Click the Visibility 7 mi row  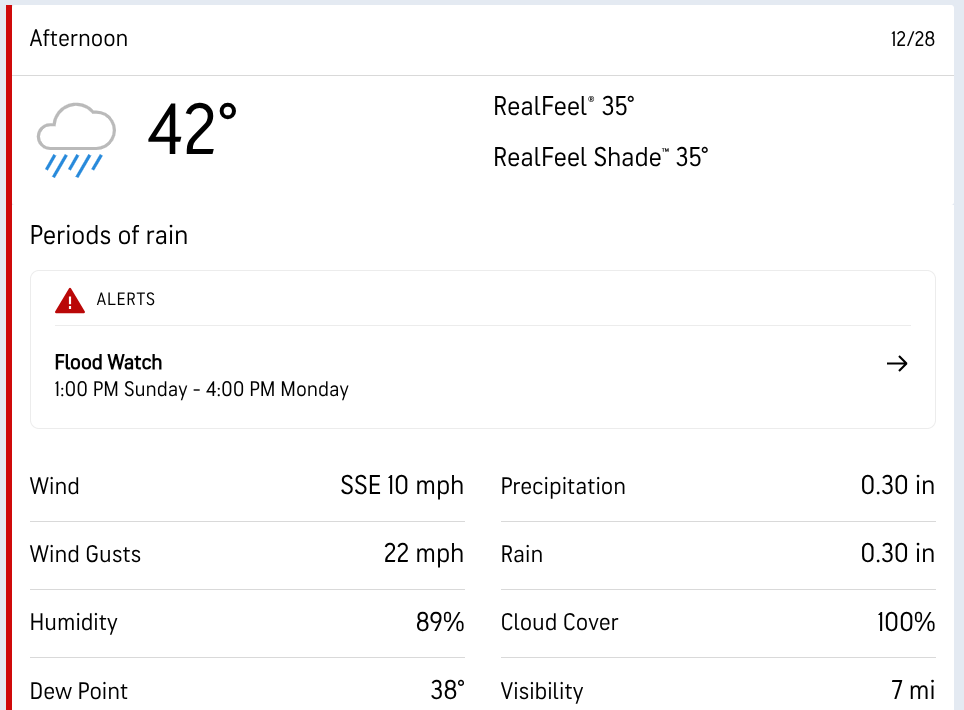tap(717, 690)
